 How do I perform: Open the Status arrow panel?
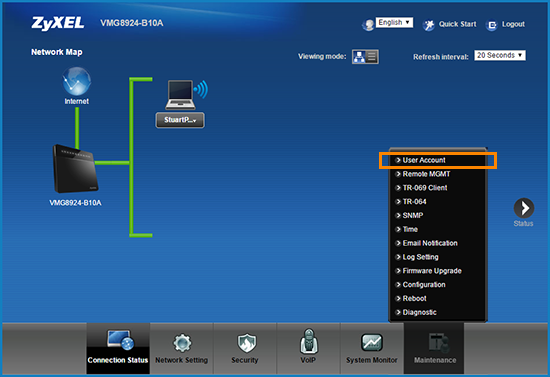click(x=524, y=208)
